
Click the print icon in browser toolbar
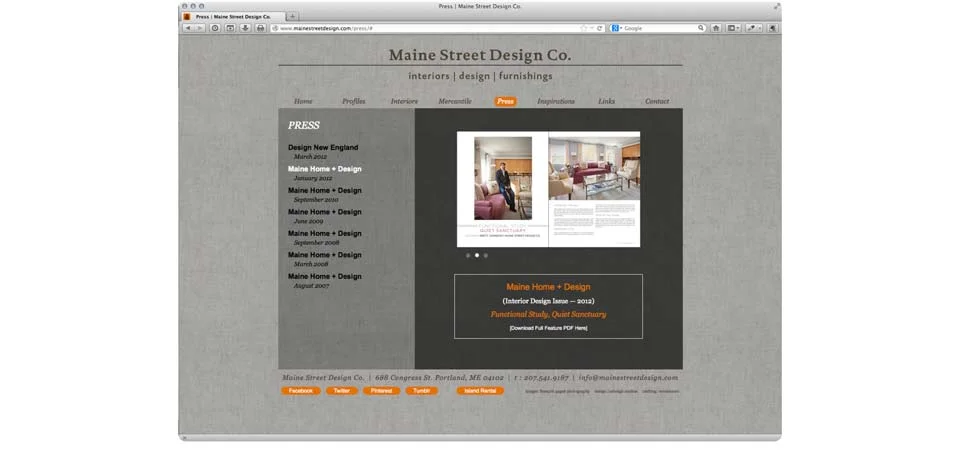tap(261, 28)
